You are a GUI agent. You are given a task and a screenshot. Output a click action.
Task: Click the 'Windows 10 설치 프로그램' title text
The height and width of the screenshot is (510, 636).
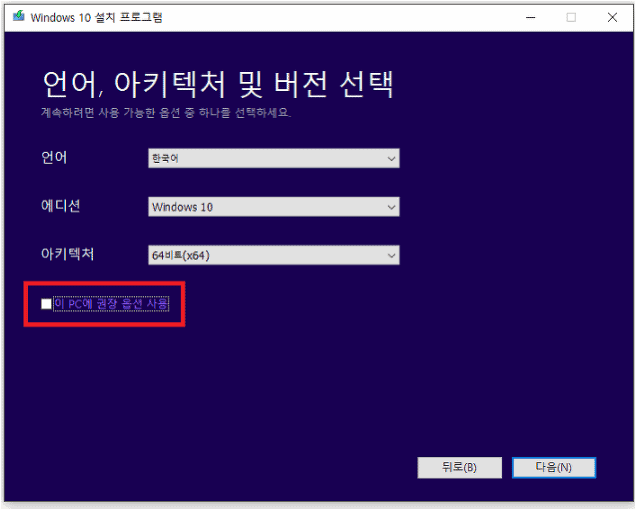tap(97, 17)
